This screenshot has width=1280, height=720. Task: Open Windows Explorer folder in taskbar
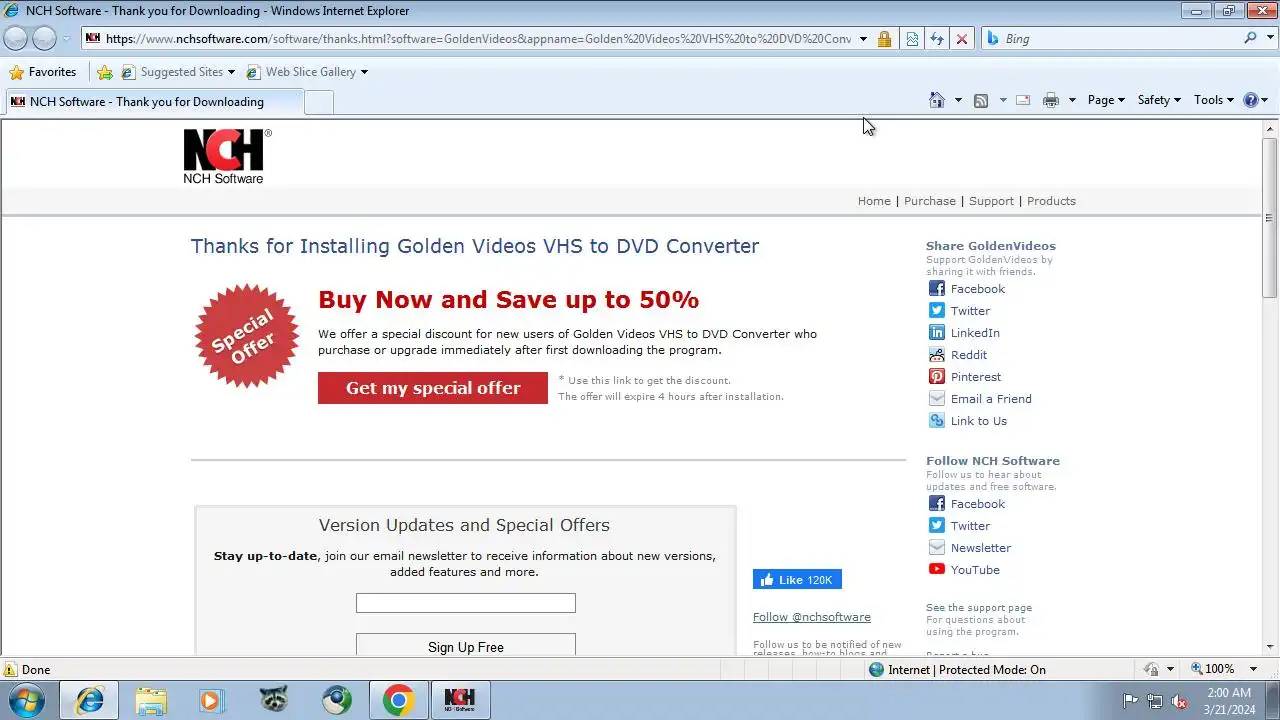pos(151,700)
